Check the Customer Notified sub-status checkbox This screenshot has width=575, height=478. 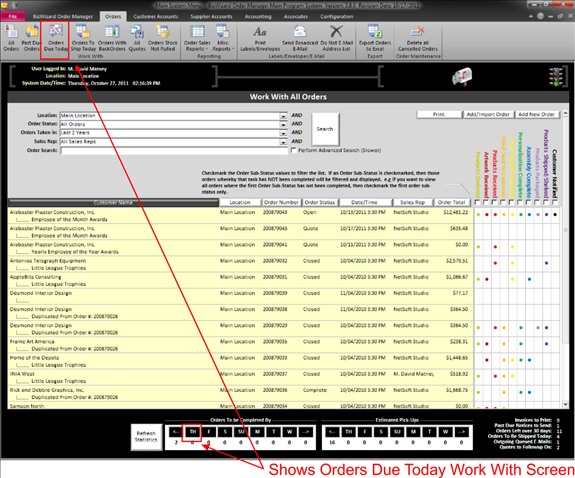click(x=555, y=202)
